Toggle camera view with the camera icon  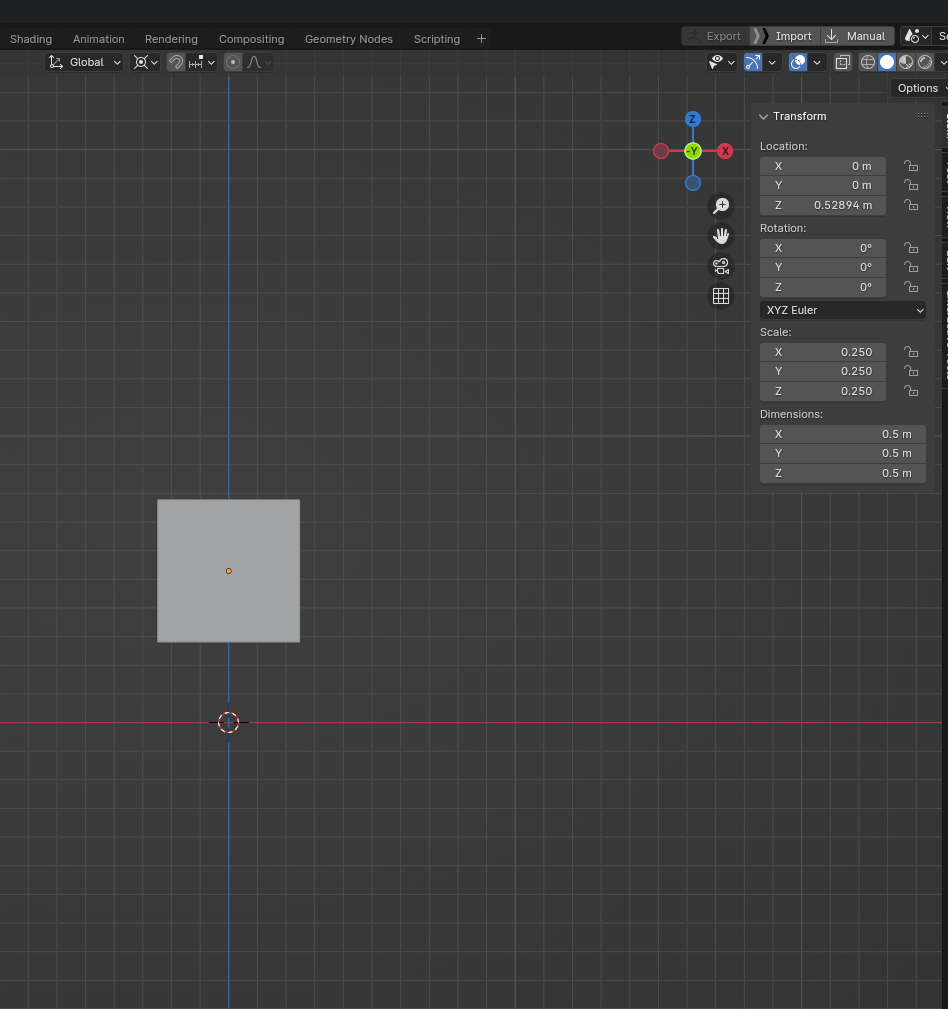pyautogui.click(x=720, y=266)
